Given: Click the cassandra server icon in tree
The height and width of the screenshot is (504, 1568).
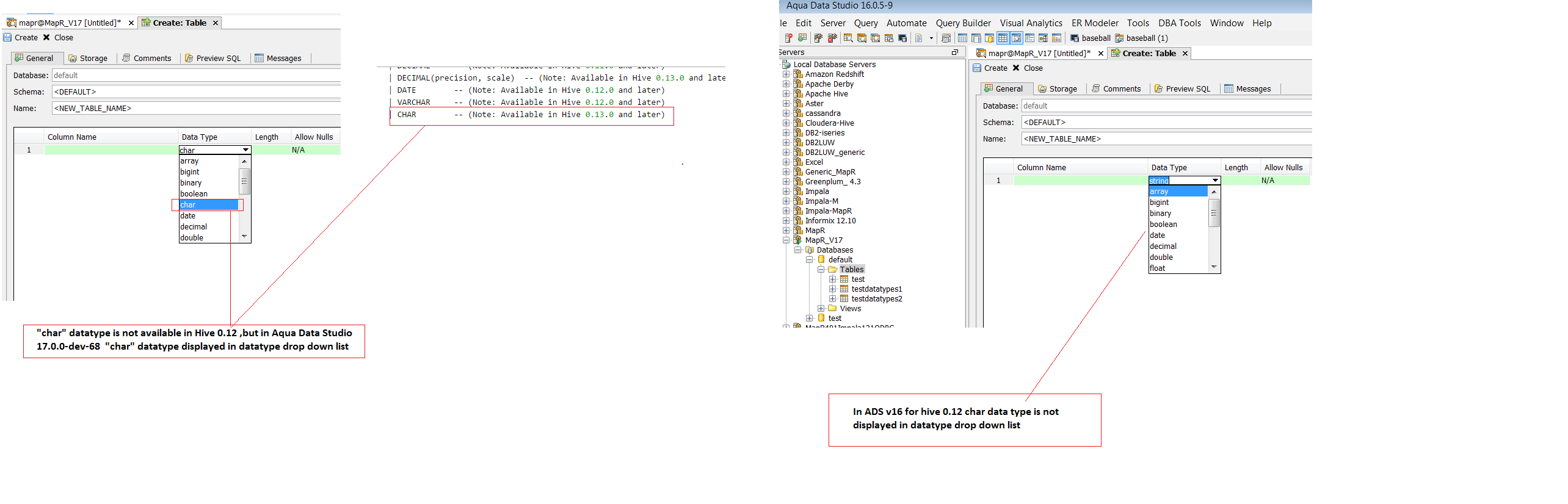Looking at the screenshot, I should click(798, 113).
